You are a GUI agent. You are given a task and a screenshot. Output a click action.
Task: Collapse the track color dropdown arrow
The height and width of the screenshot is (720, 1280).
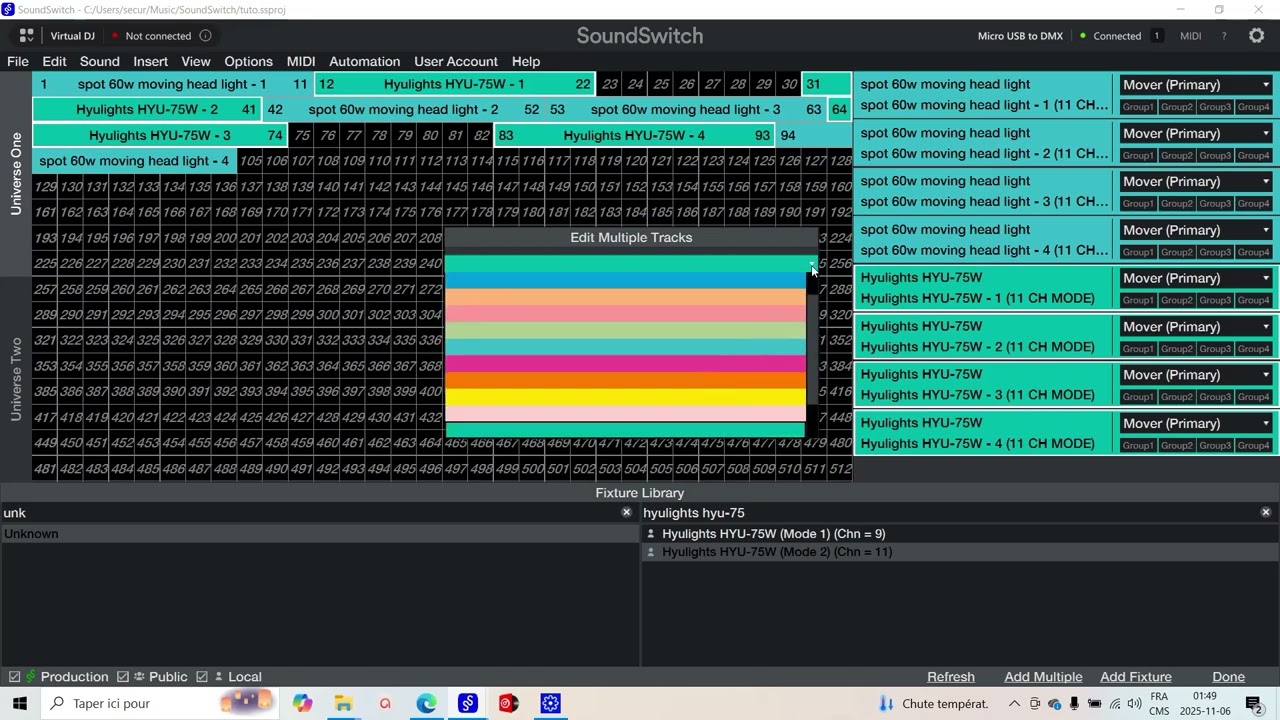click(x=811, y=264)
